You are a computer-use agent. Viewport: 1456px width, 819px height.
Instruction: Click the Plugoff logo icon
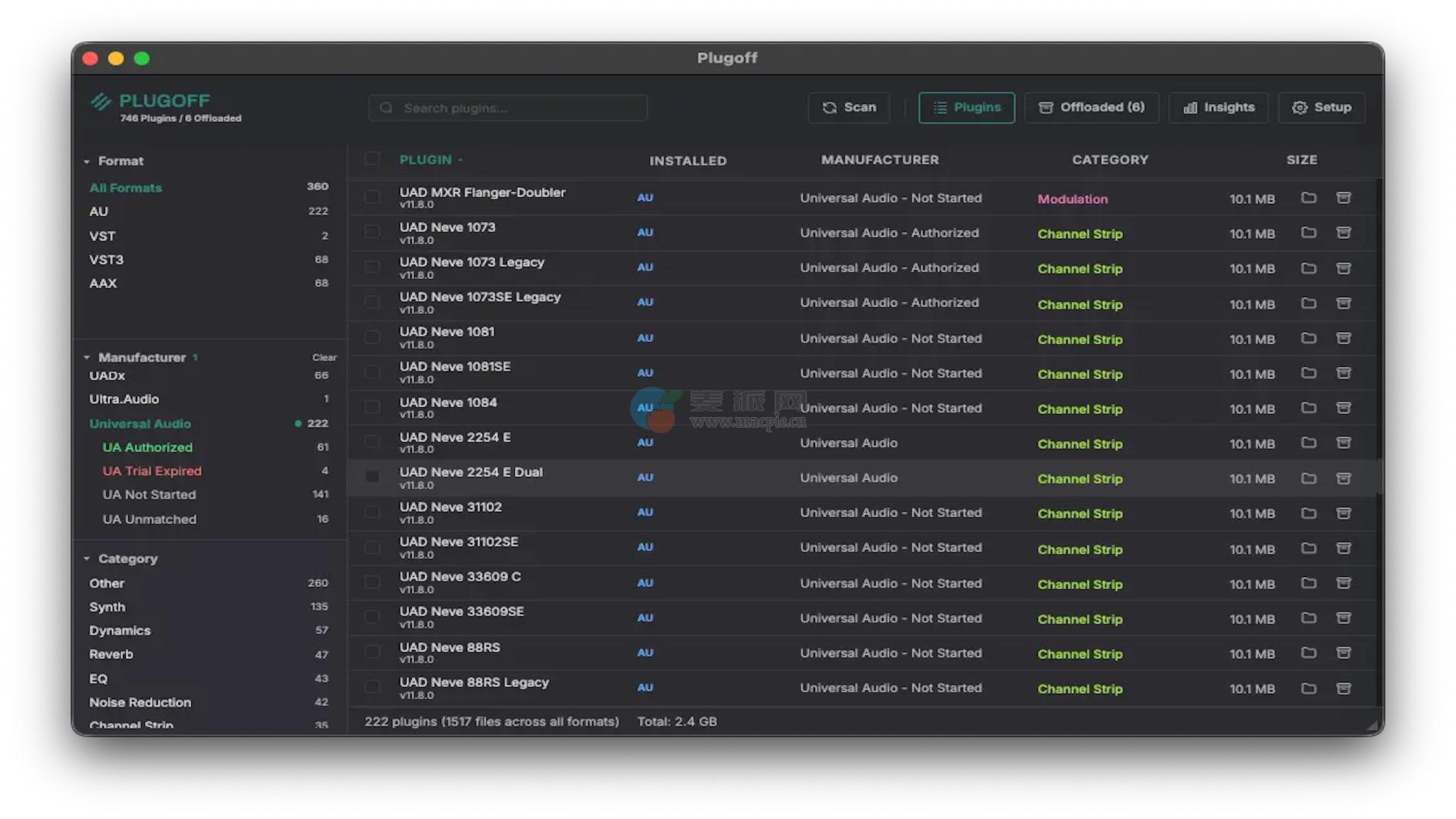(101, 102)
